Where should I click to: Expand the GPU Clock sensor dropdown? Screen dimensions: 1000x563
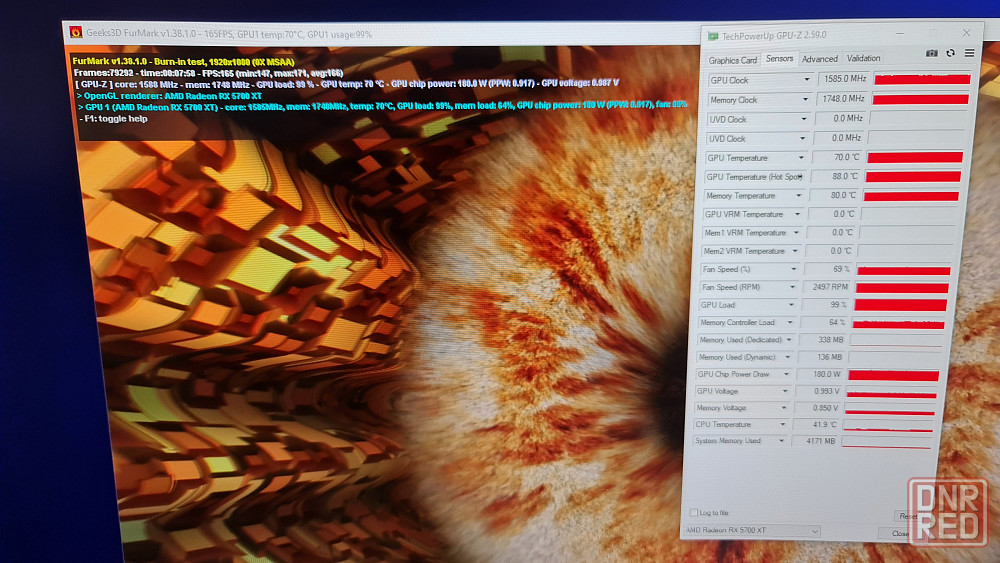coord(807,80)
